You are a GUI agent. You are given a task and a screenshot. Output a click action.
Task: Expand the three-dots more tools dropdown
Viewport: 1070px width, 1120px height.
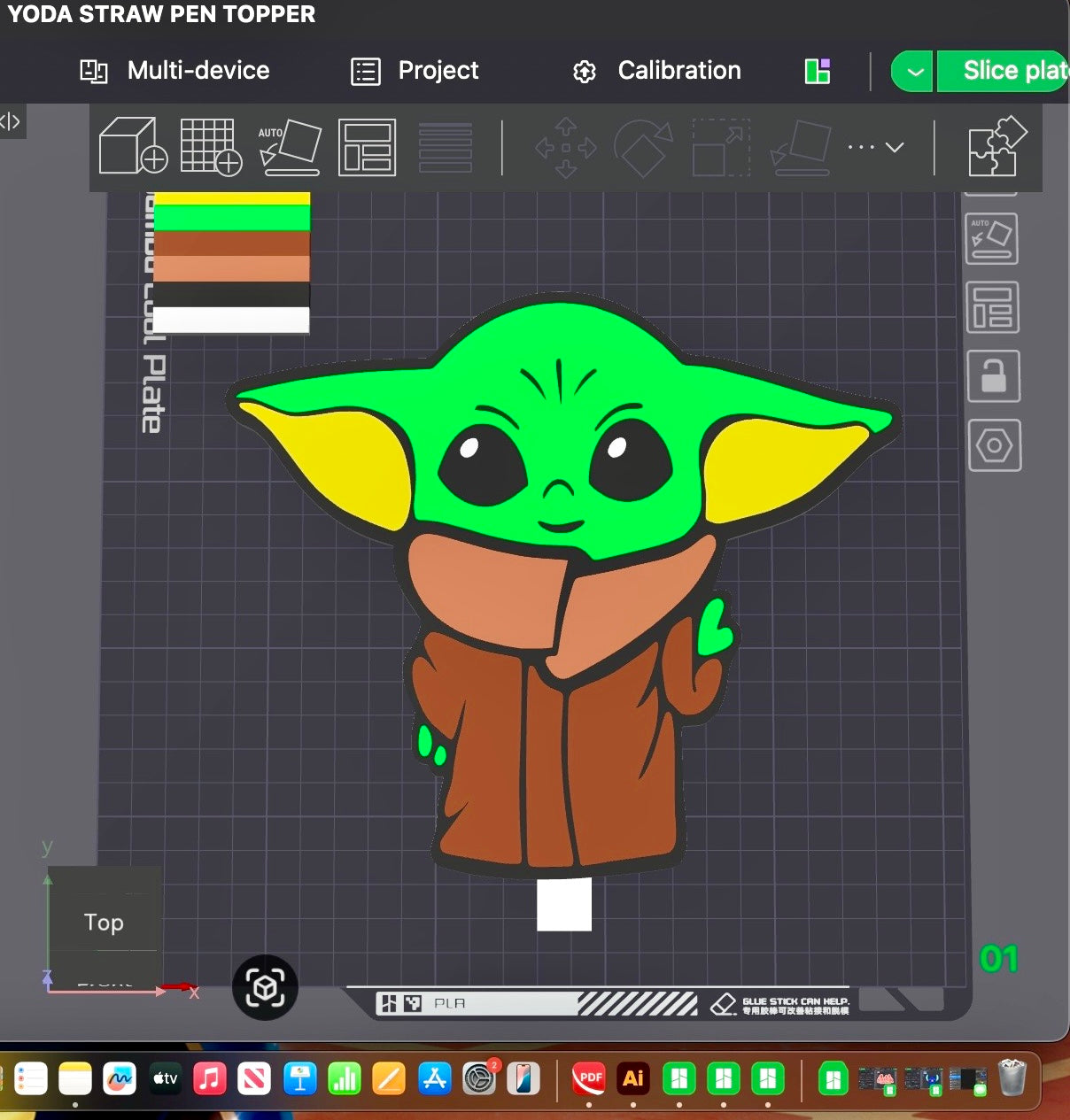pos(875,147)
